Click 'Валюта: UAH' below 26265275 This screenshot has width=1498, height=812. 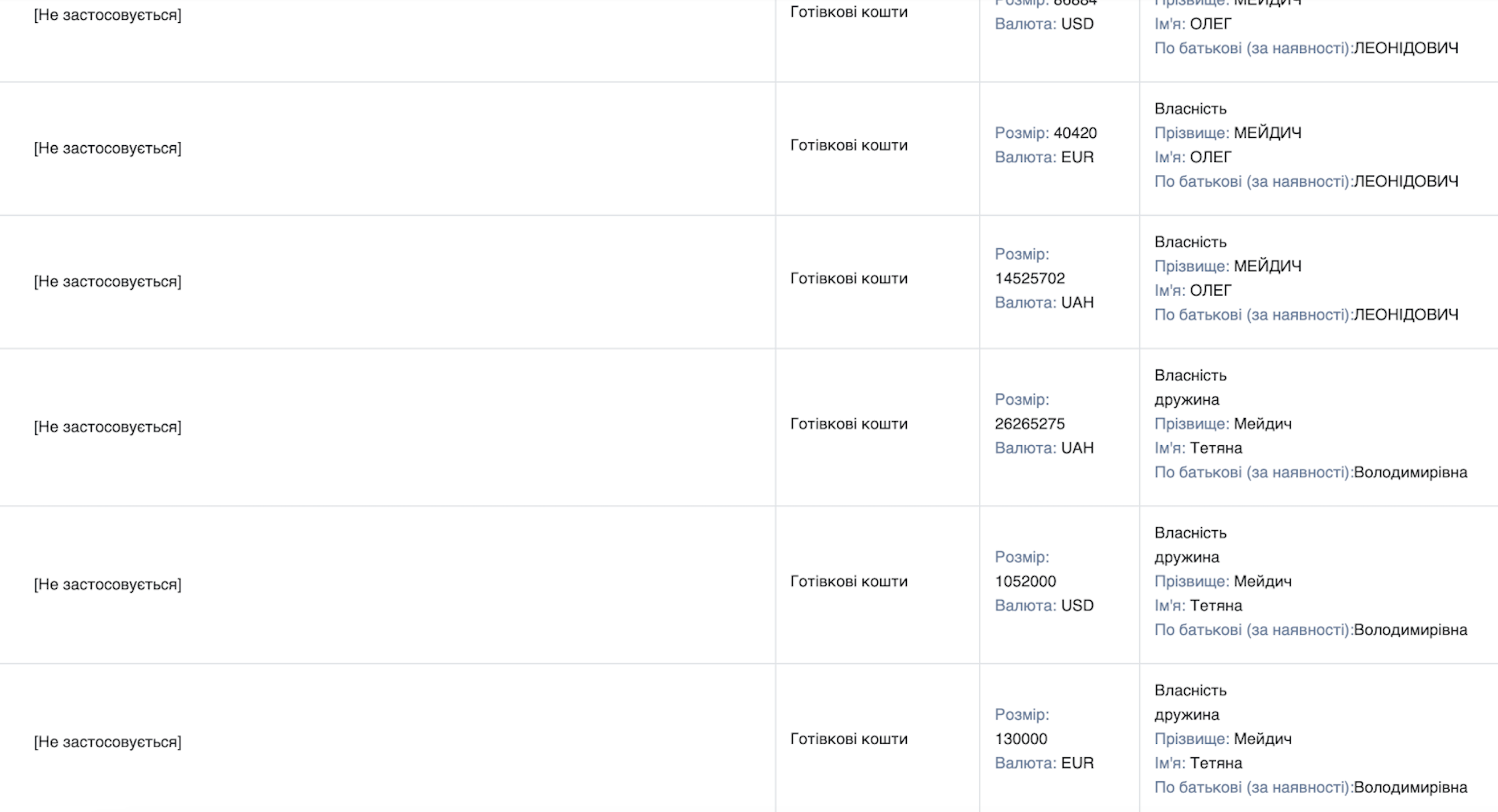point(1044,448)
